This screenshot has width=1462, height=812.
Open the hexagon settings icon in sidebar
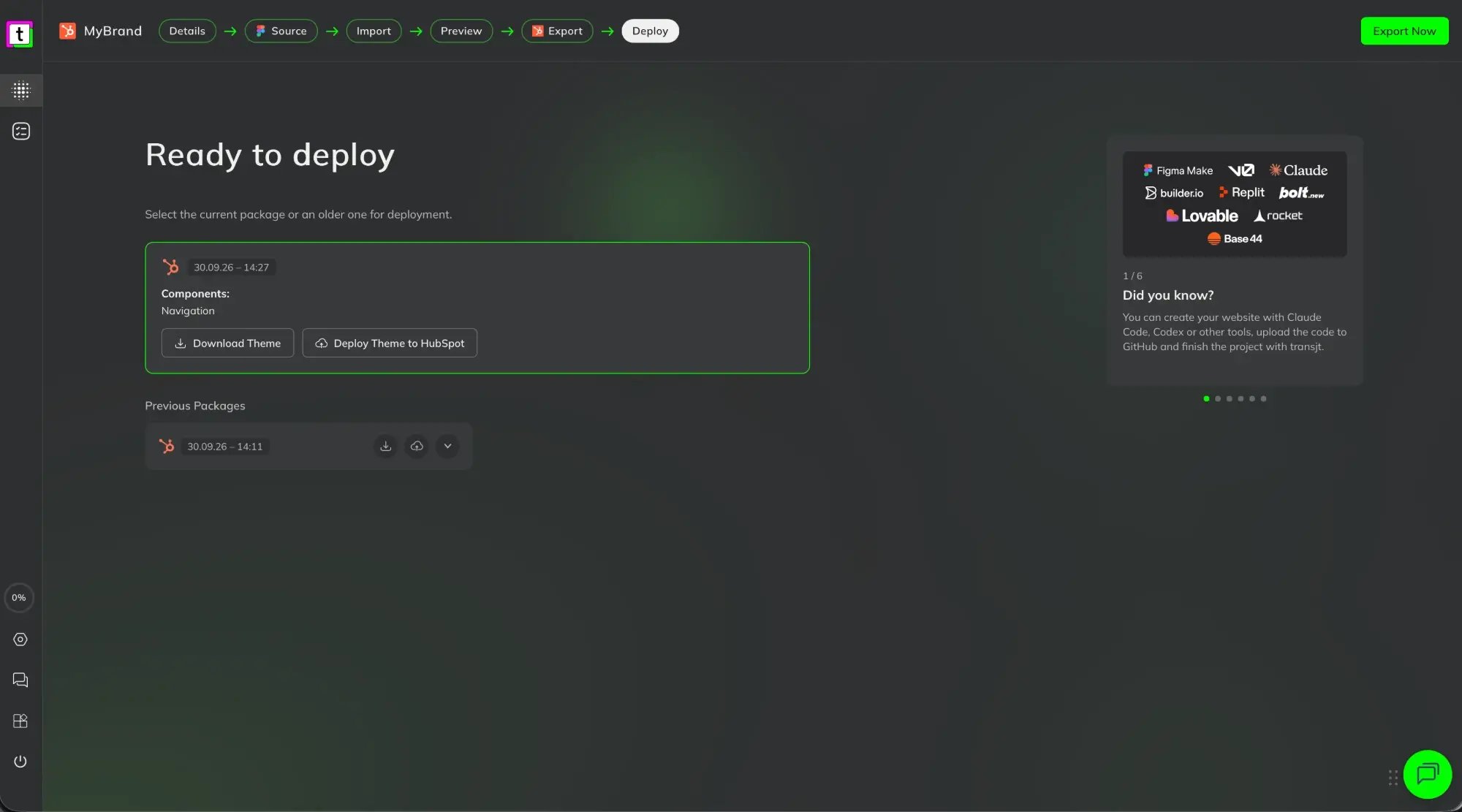(x=20, y=640)
